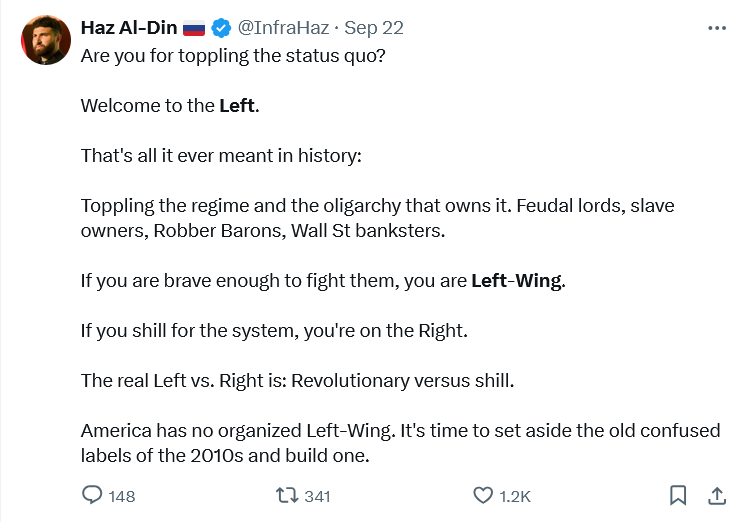The height and width of the screenshot is (522, 748).
Task: Click the 341 reposts count
Action: tap(316, 496)
